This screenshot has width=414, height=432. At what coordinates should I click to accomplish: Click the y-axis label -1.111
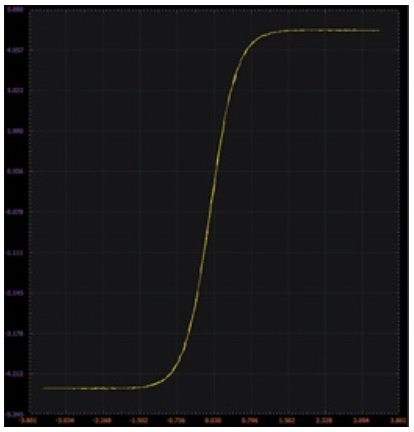click(11, 253)
